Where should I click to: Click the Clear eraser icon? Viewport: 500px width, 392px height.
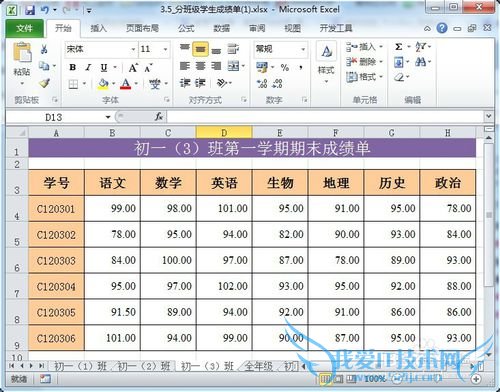(x=399, y=77)
